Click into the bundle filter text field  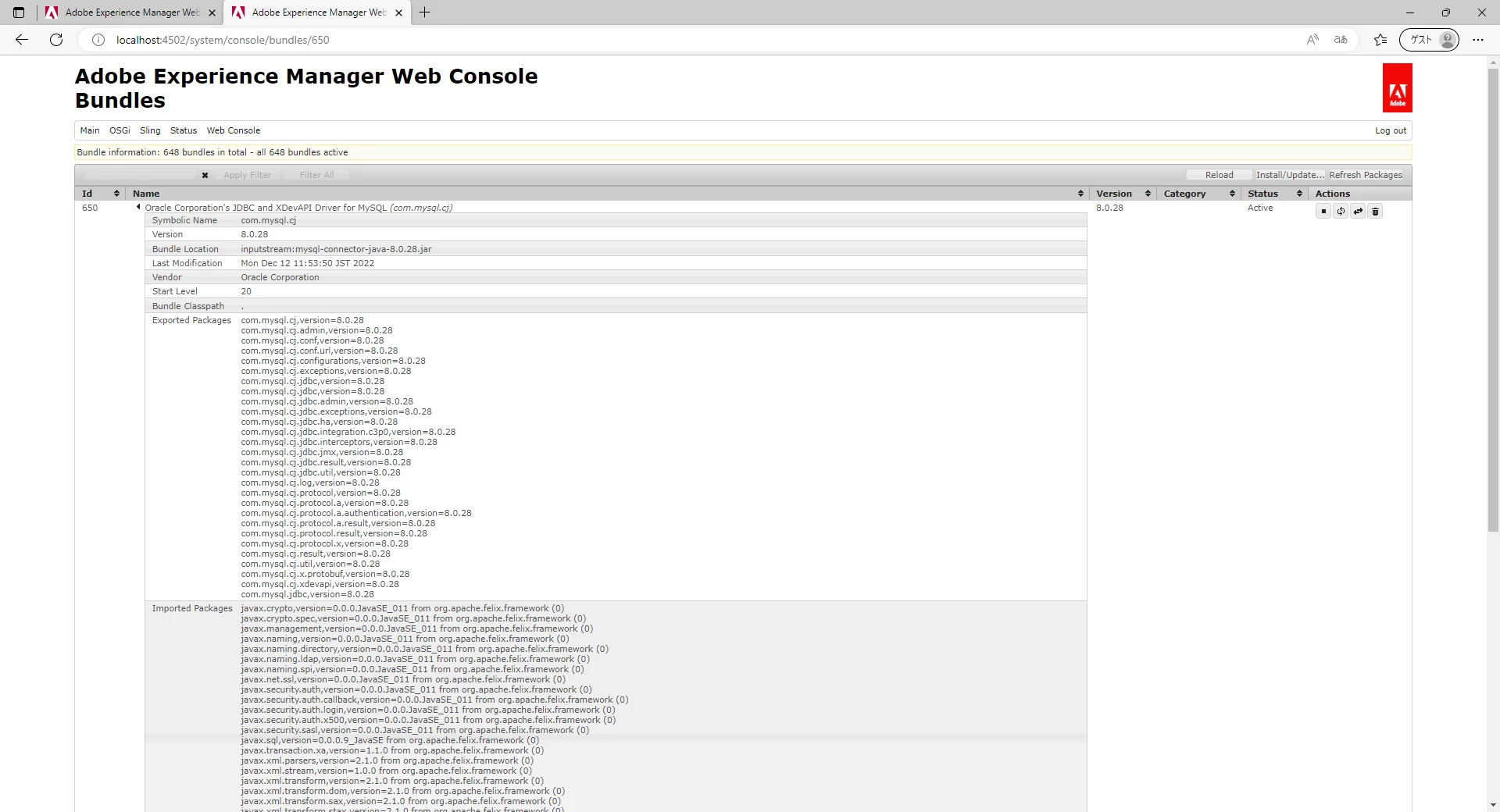(x=141, y=176)
